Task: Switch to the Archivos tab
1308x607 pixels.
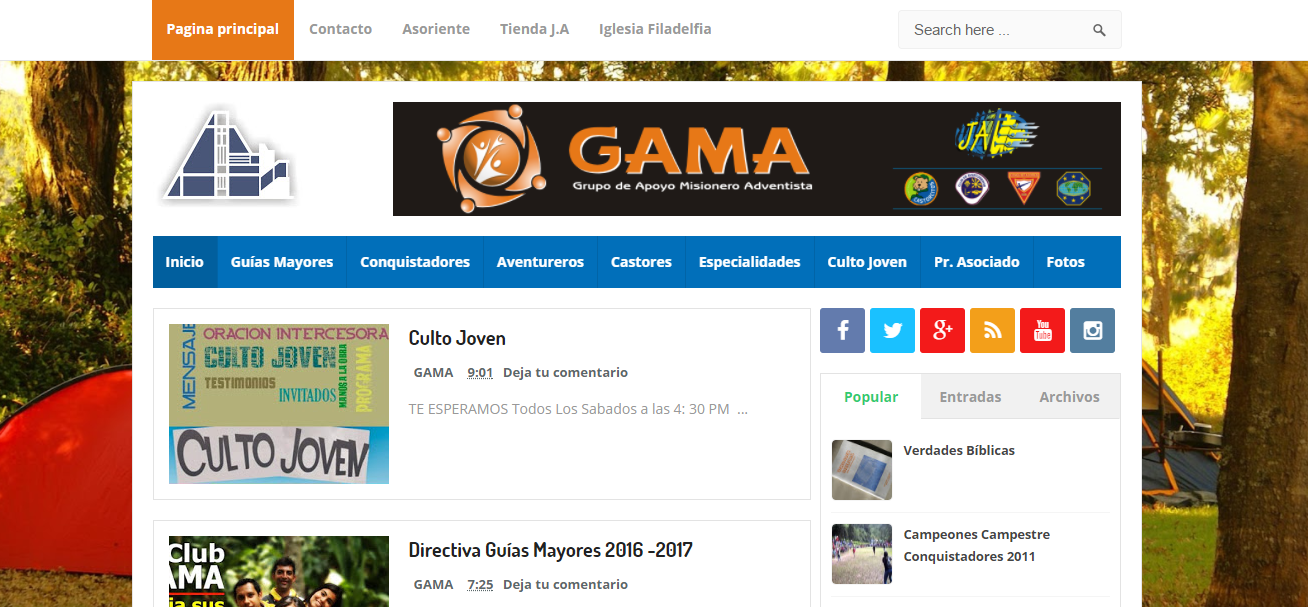Action: pyautogui.click(x=1069, y=397)
